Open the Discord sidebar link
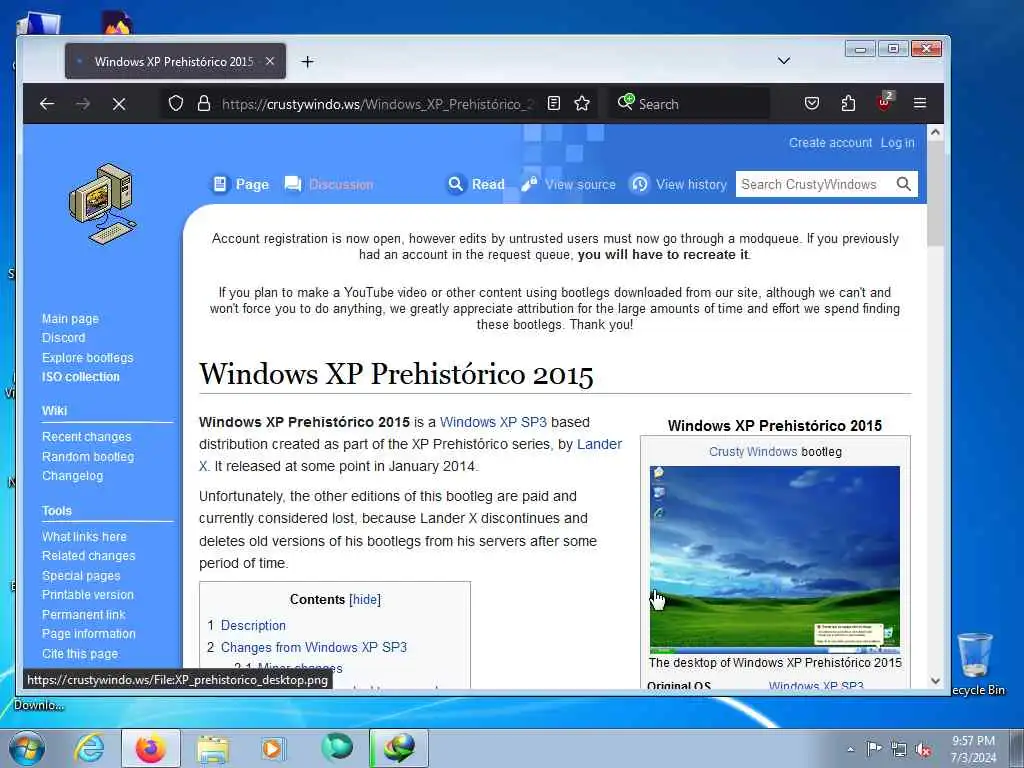 [x=63, y=338]
